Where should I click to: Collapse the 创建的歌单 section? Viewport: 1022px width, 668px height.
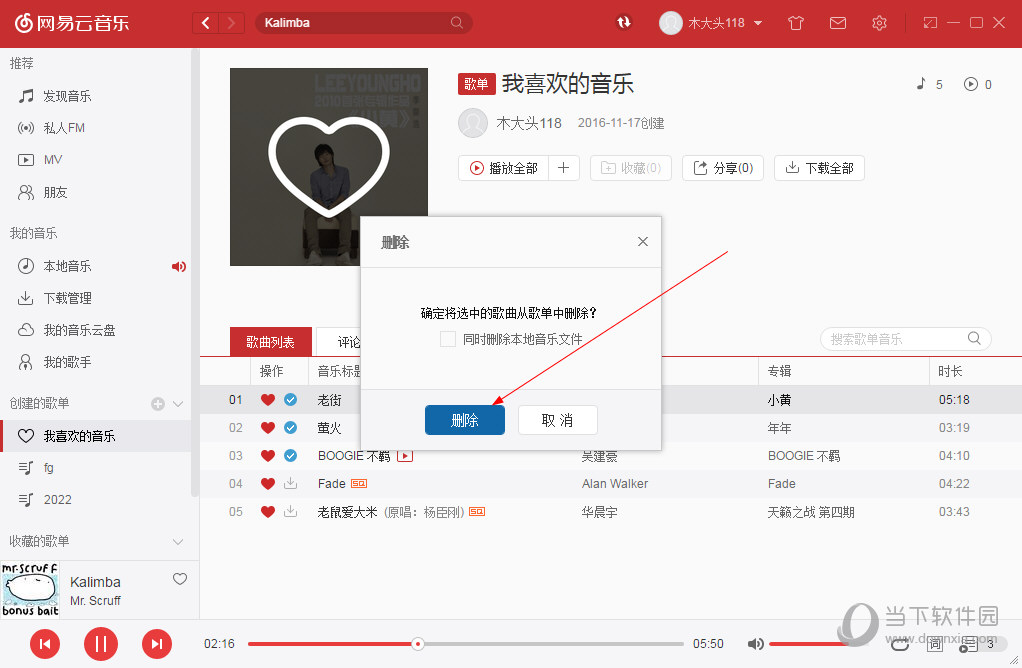pos(178,402)
